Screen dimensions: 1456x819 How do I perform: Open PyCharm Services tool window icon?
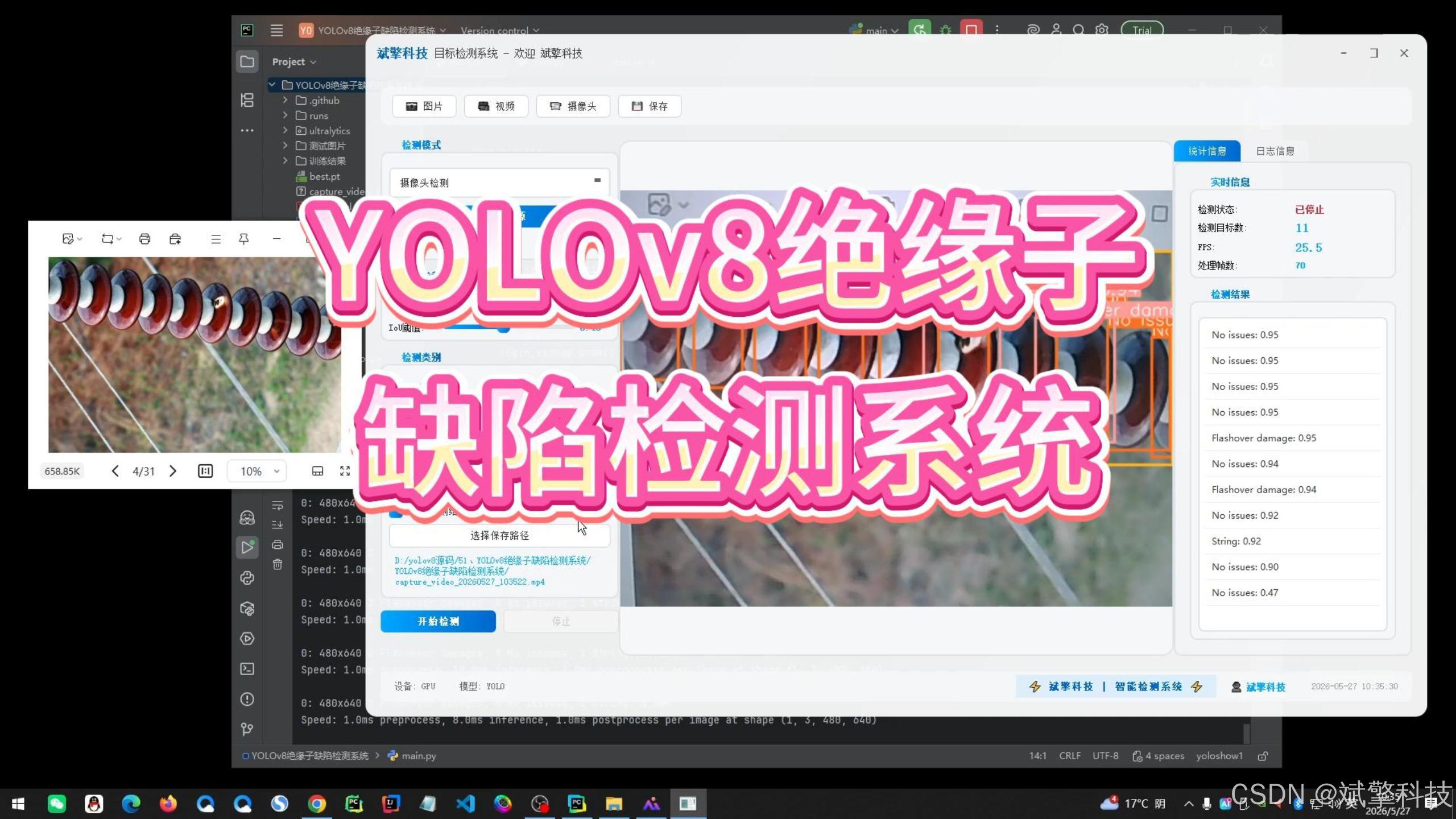(x=247, y=639)
